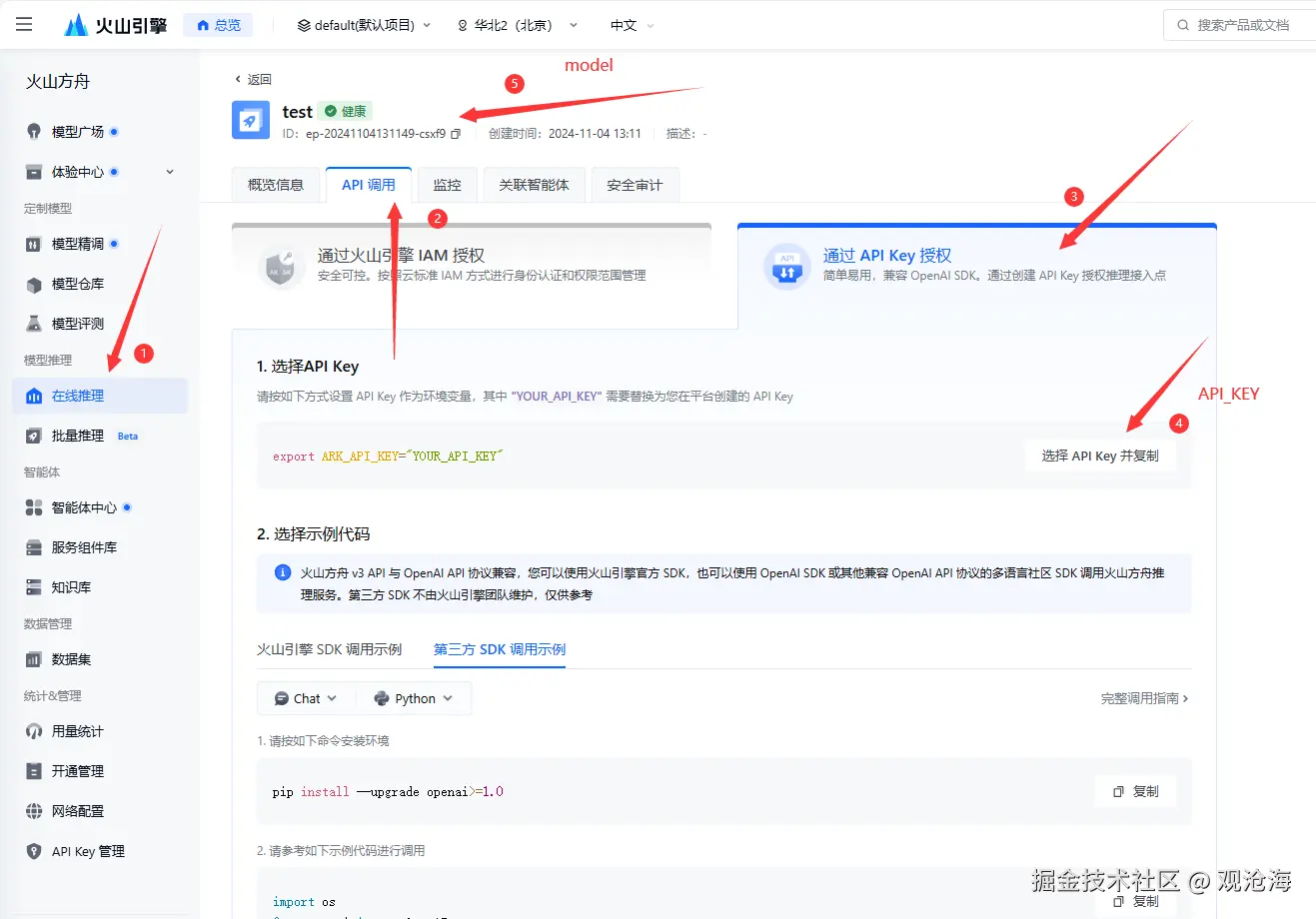The height and width of the screenshot is (919, 1316).
Task: Switch to 火山引擎 SDK 调用示例 tab
Action: (329, 649)
